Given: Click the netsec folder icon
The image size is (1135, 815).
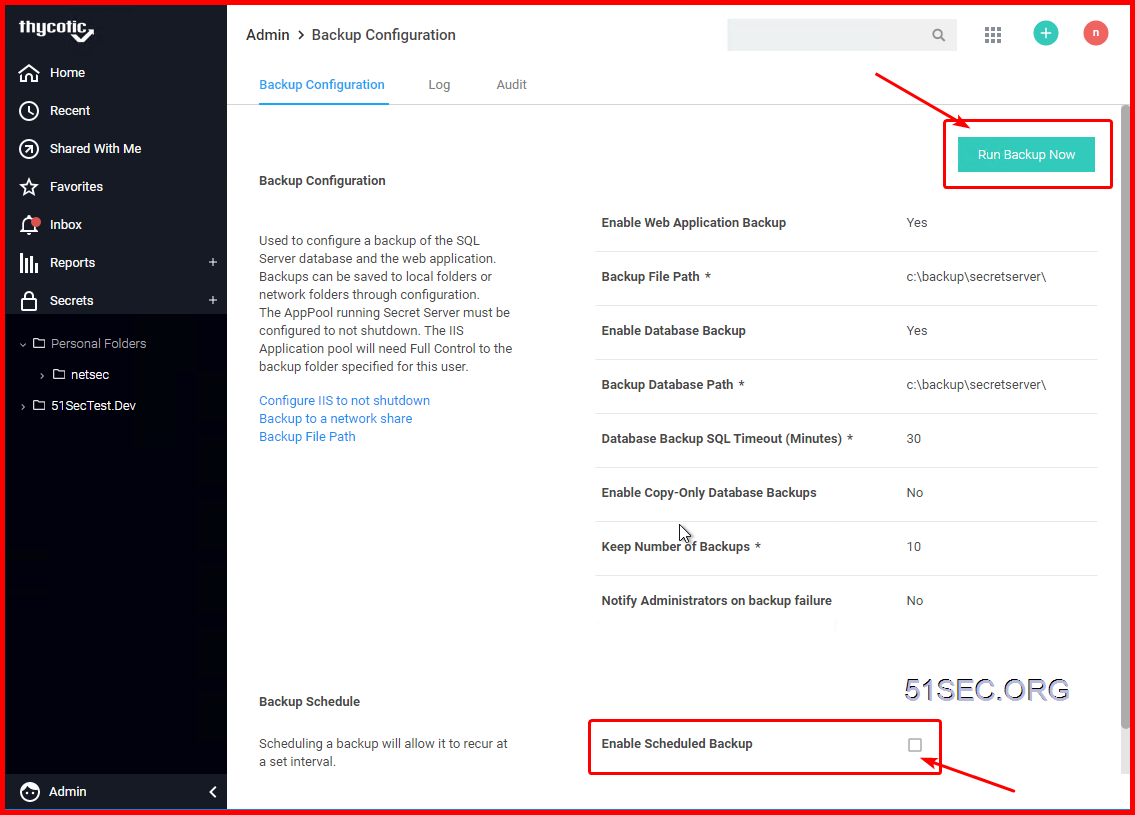Looking at the screenshot, I should [59, 374].
